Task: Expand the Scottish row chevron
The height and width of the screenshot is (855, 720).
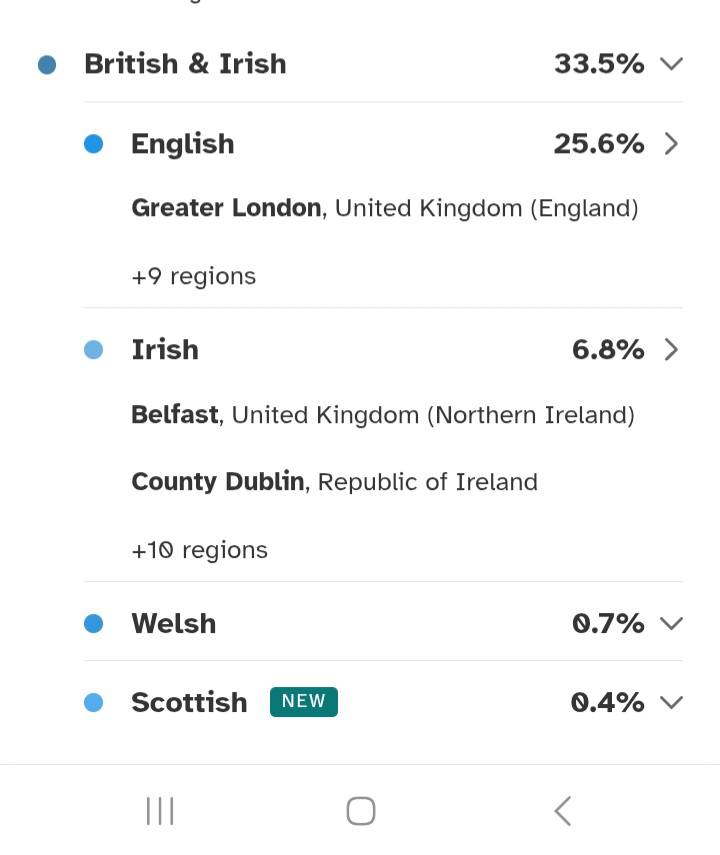Action: click(671, 703)
